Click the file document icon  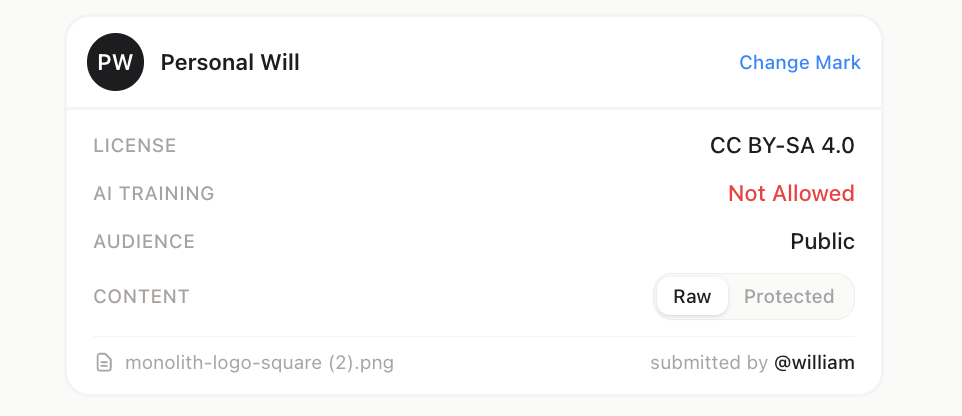click(104, 362)
